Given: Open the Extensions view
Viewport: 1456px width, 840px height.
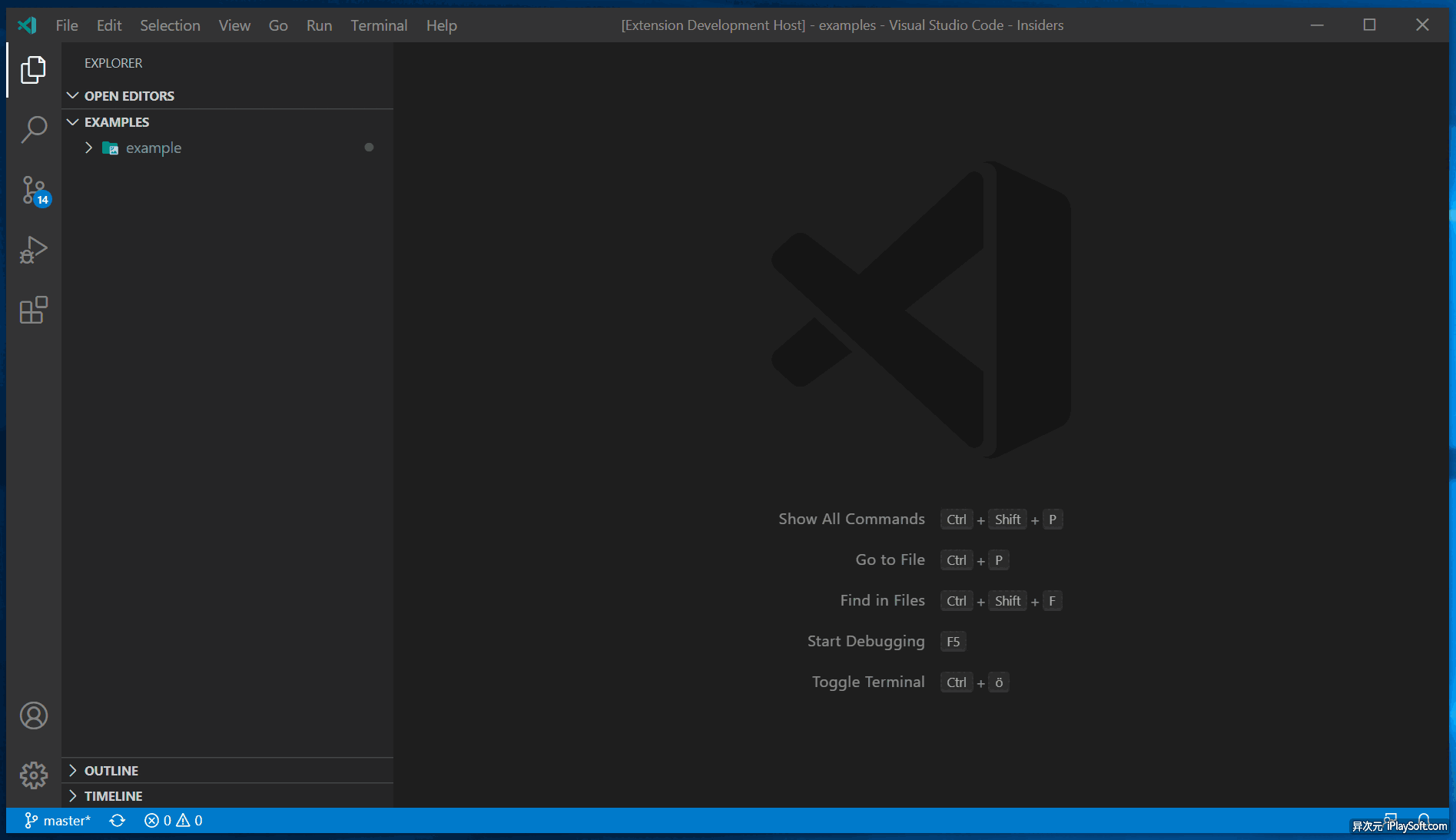Looking at the screenshot, I should (33, 310).
